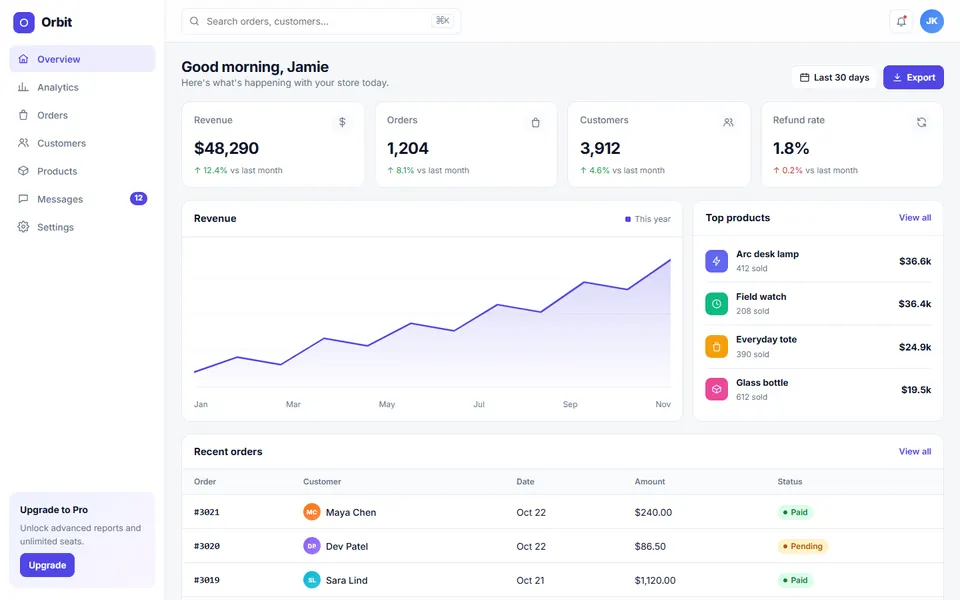Click customer name Maya Chen
The width and height of the screenshot is (960, 600).
pos(351,512)
